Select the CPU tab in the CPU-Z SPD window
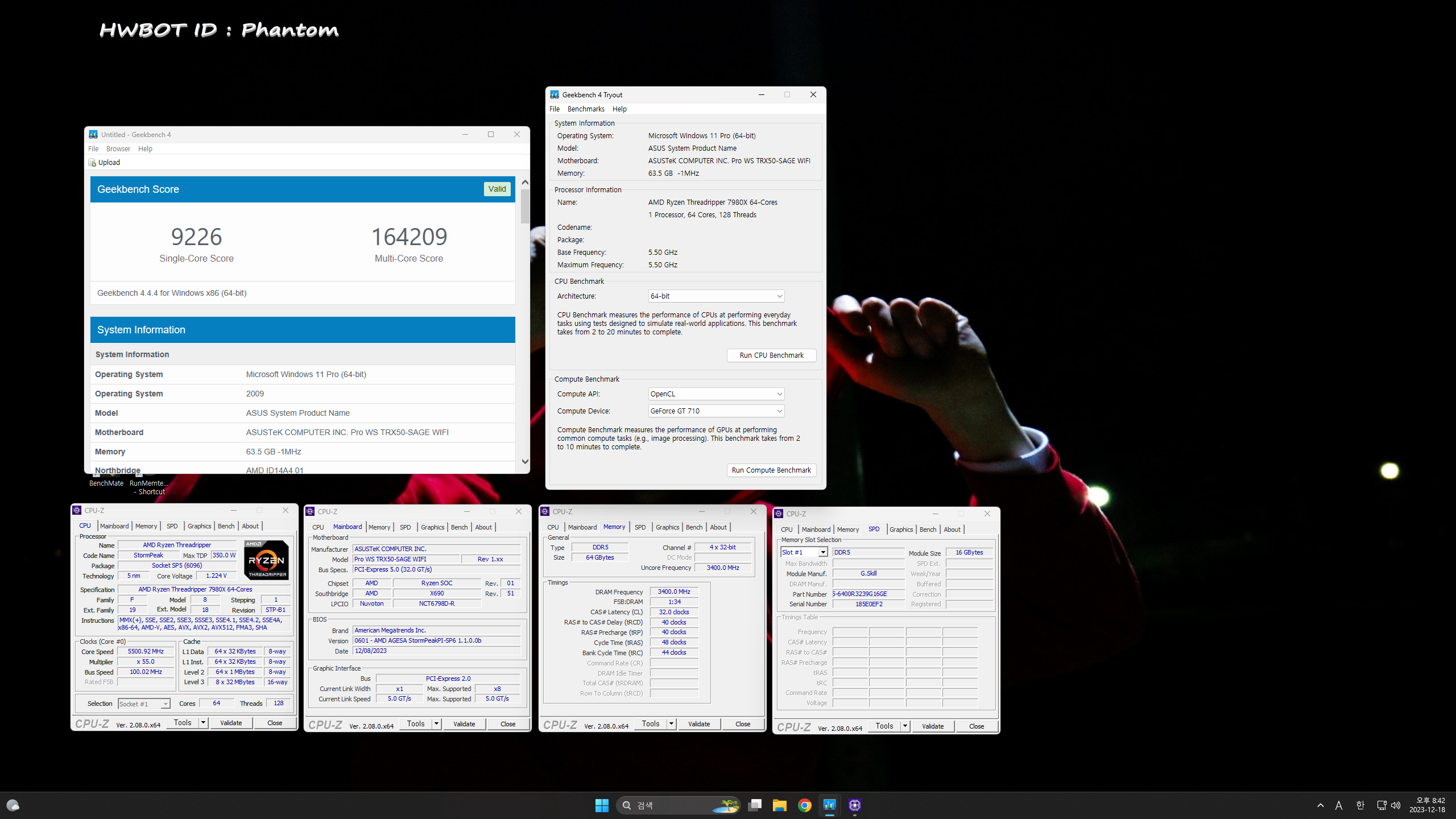The image size is (1456, 819). (787, 530)
